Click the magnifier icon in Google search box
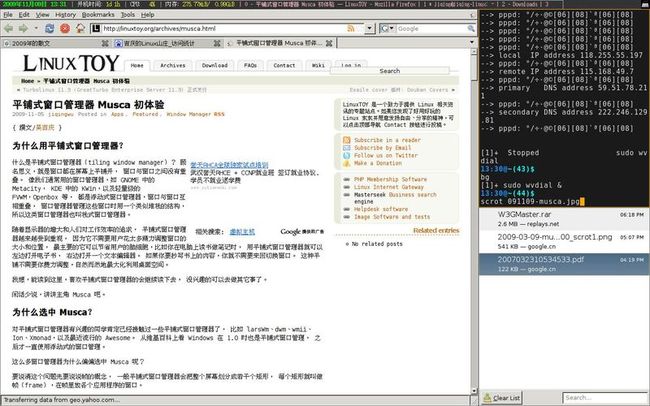The height and width of the screenshot is (406, 650). pos(471,29)
